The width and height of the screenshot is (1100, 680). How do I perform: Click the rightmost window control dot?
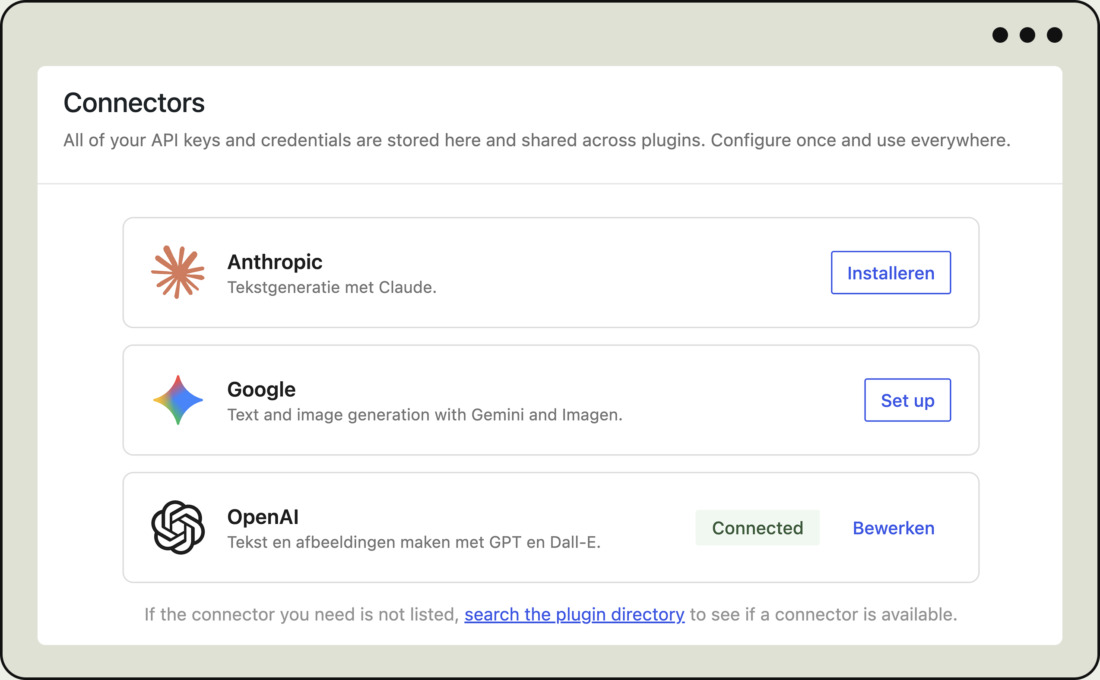pyautogui.click(x=1054, y=34)
